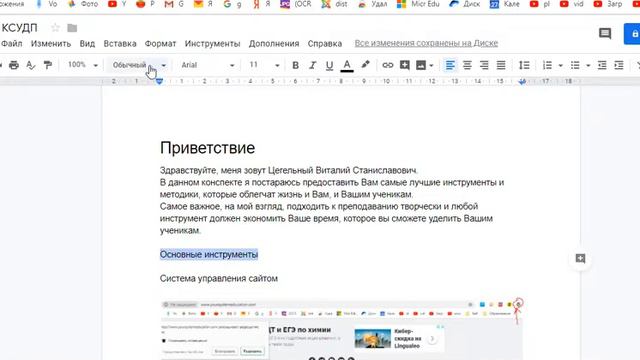Open the Изменить menu

tap(51, 43)
